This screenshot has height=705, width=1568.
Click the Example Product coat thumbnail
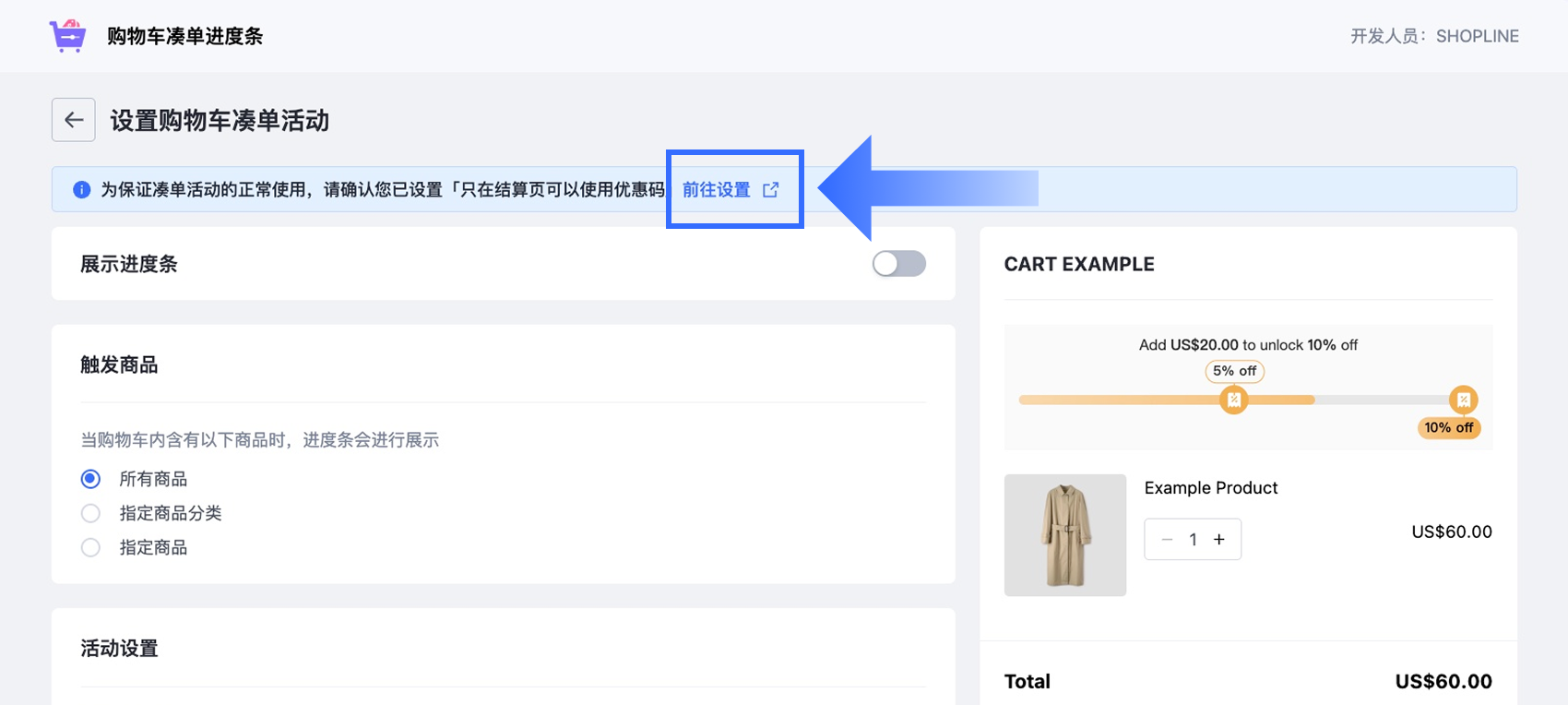coord(1065,535)
